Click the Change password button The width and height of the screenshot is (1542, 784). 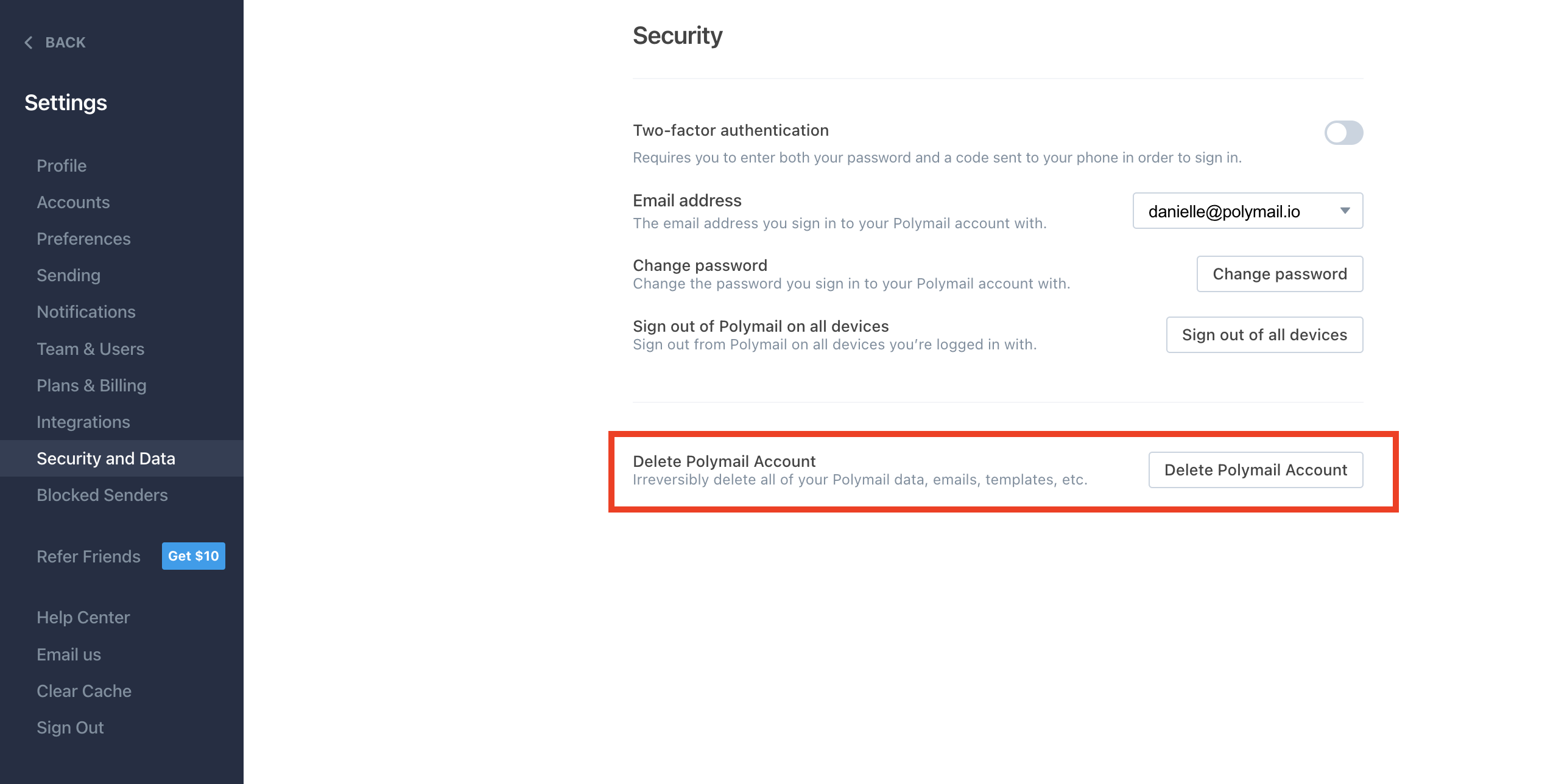pos(1279,274)
